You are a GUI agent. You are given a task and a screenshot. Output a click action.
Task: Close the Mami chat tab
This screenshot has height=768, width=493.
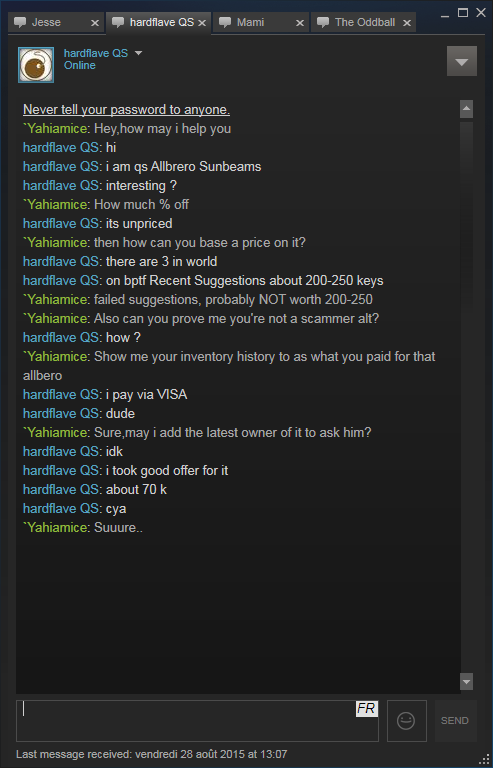coord(300,23)
